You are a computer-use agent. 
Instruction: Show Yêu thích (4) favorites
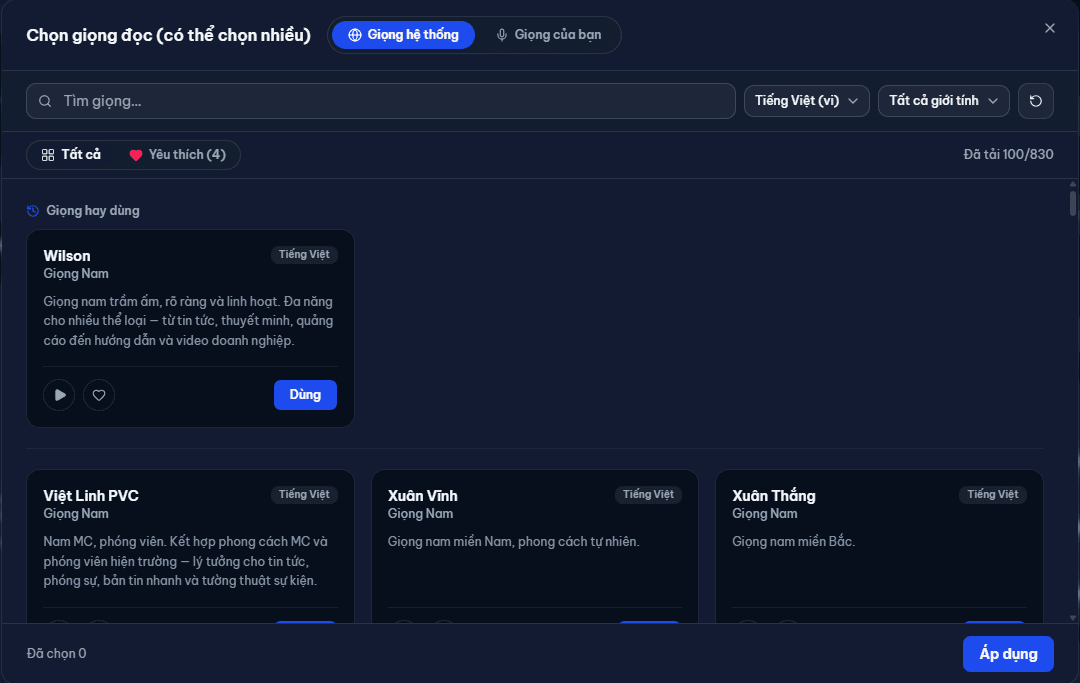click(178, 155)
